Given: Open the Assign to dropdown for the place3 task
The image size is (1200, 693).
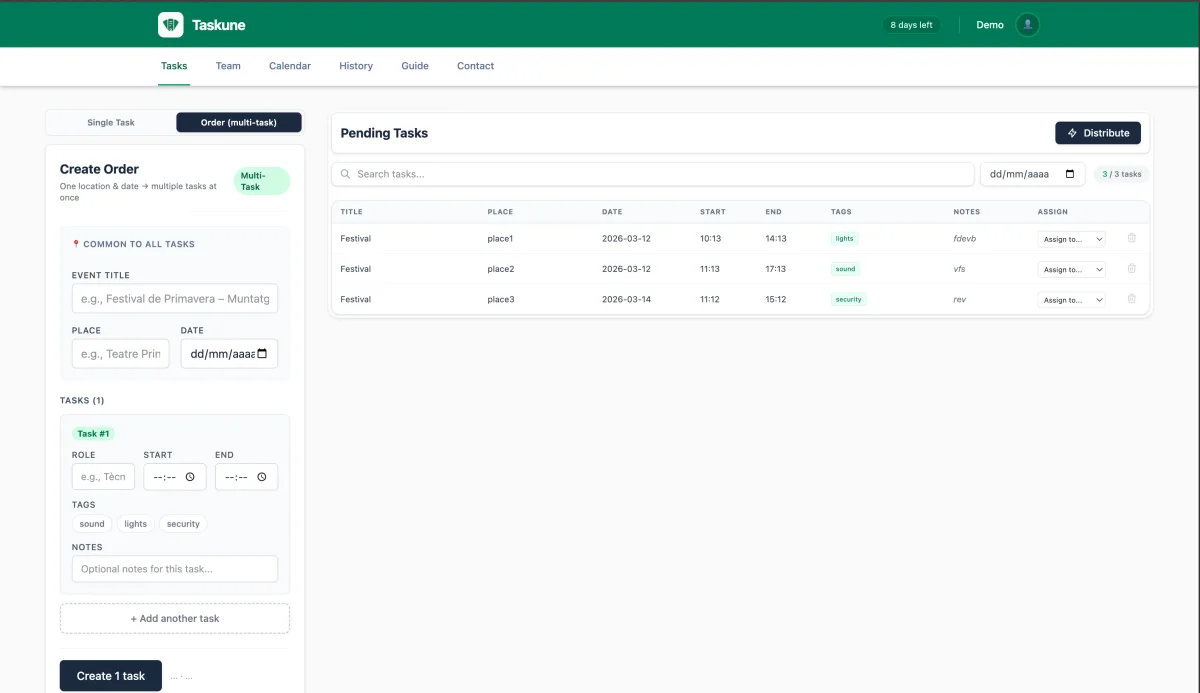Looking at the screenshot, I should tap(1071, 299).
